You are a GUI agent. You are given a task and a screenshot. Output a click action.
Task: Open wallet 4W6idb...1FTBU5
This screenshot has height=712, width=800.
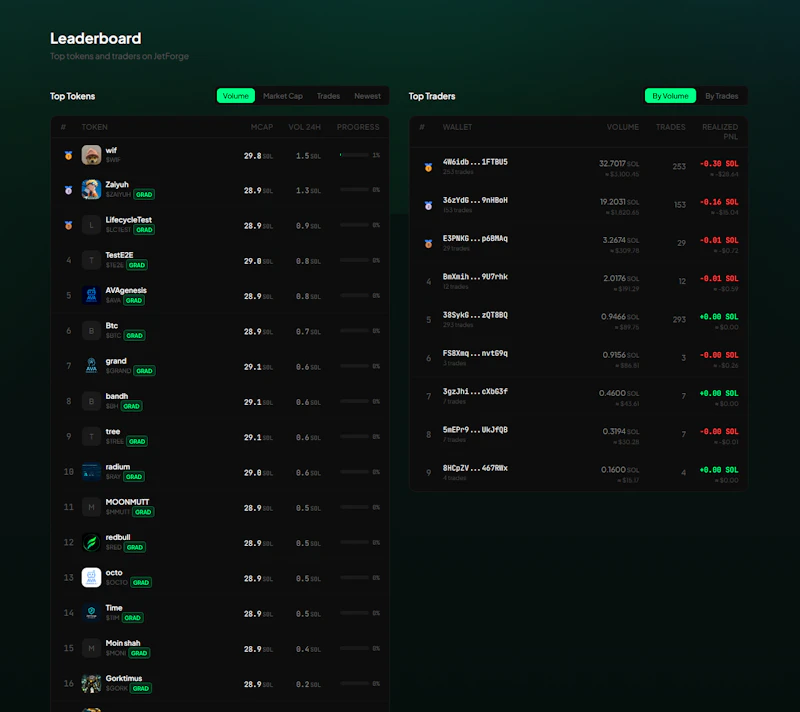475,162
